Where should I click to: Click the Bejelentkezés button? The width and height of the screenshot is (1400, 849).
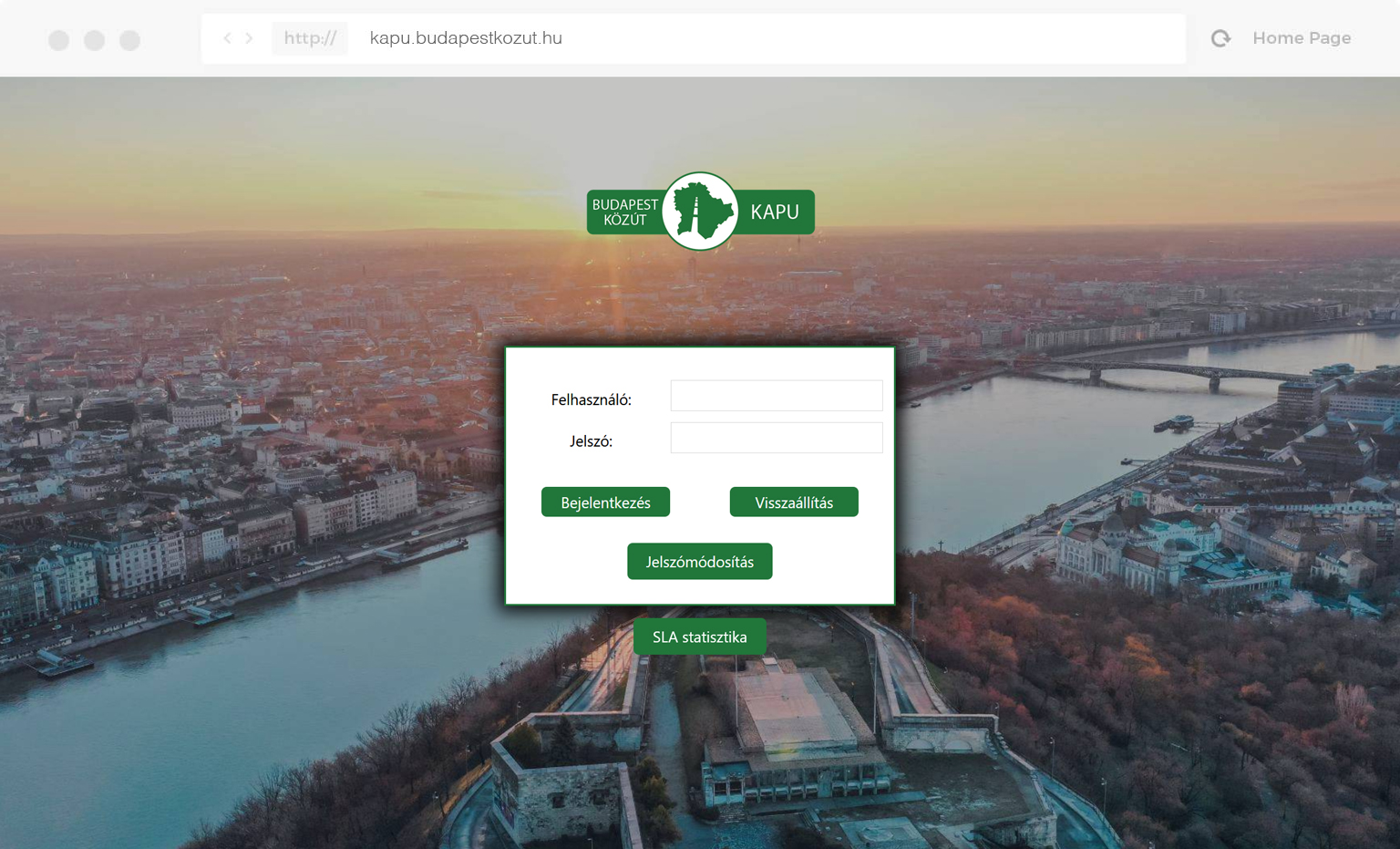tap(605, 502)
